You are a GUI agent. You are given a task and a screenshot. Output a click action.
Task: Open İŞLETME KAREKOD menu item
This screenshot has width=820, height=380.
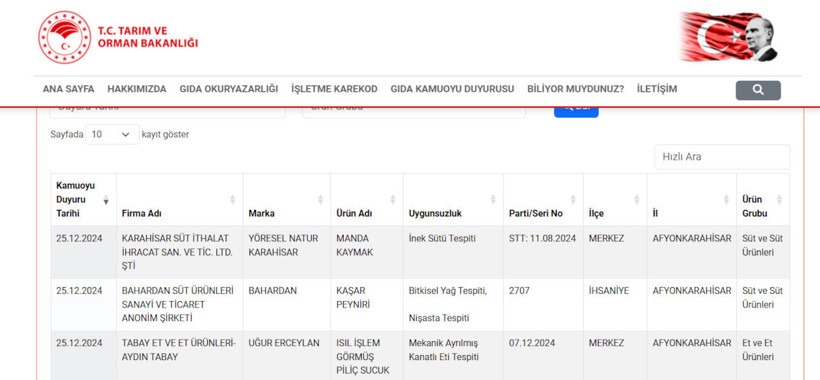tap(334, 89)
